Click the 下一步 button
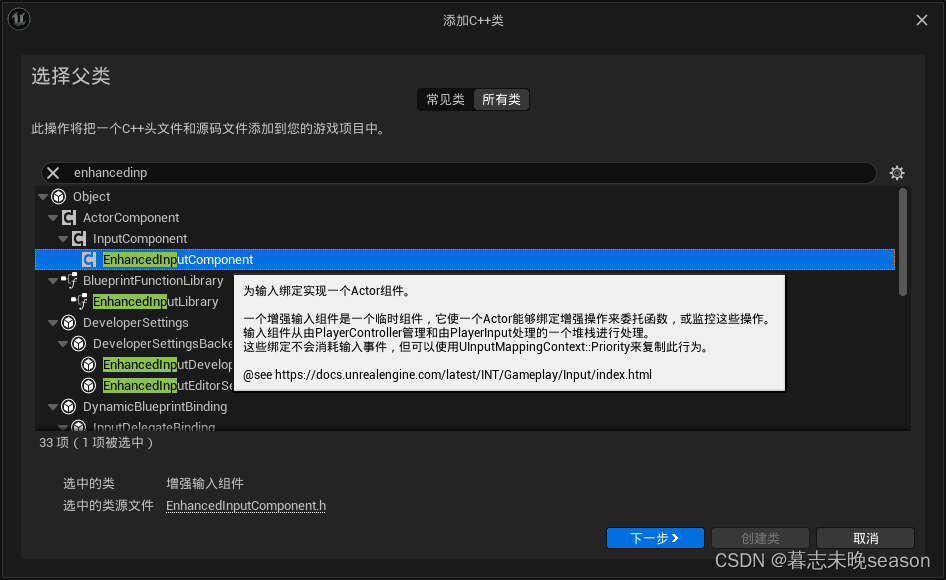This screenshot has width=946, height=580. tap(655, 538)
